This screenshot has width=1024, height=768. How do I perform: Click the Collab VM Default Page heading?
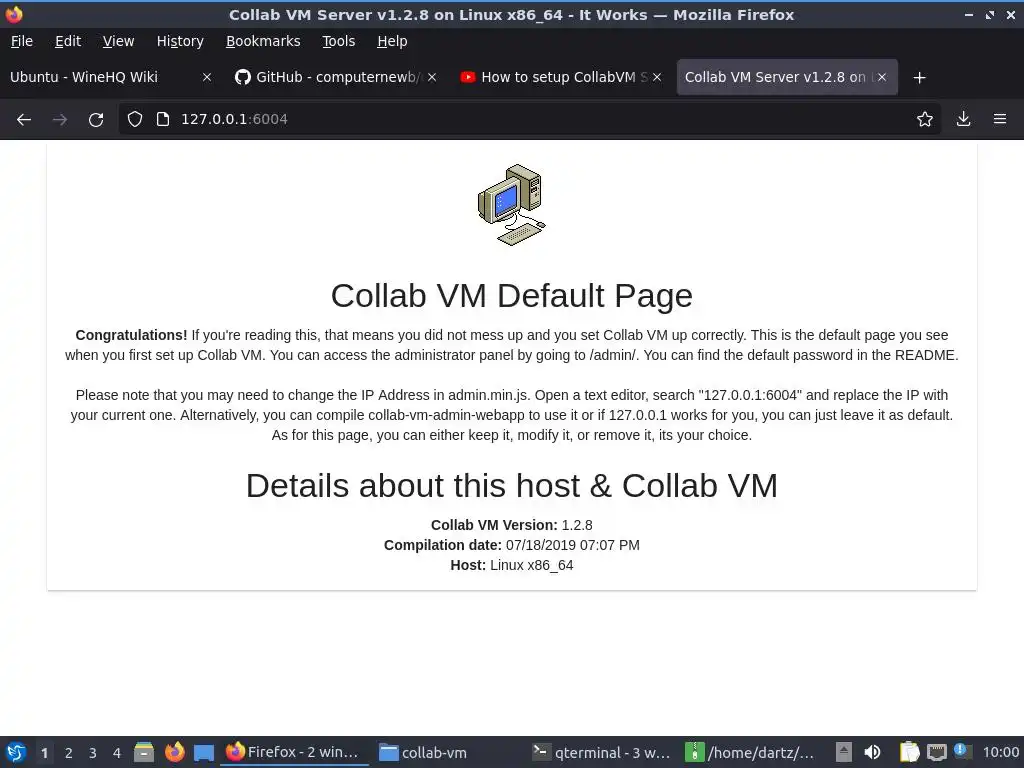511,295
